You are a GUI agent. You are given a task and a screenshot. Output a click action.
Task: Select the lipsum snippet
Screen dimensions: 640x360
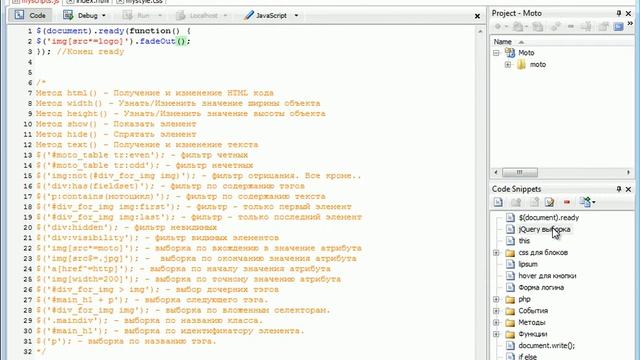coord(528,264)
